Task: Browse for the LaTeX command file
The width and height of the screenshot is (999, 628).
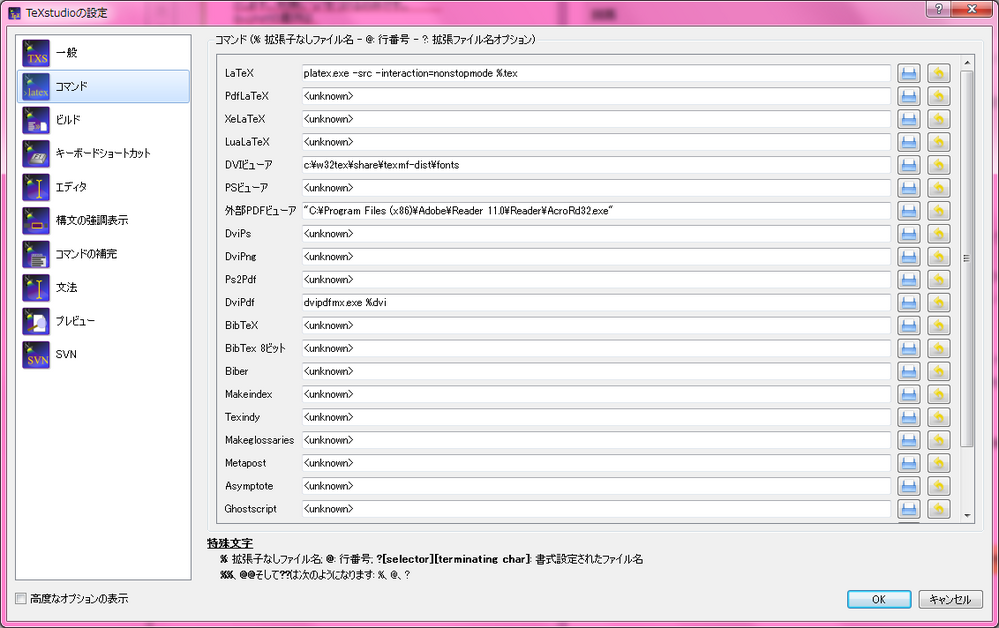Action: pyautogui.click(x=909, y=73)
